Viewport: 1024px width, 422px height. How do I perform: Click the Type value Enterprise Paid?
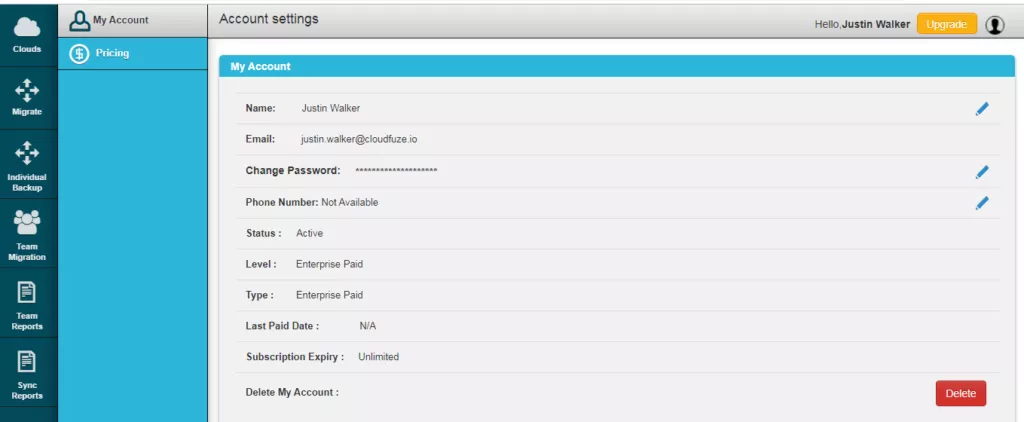[329, 295]
